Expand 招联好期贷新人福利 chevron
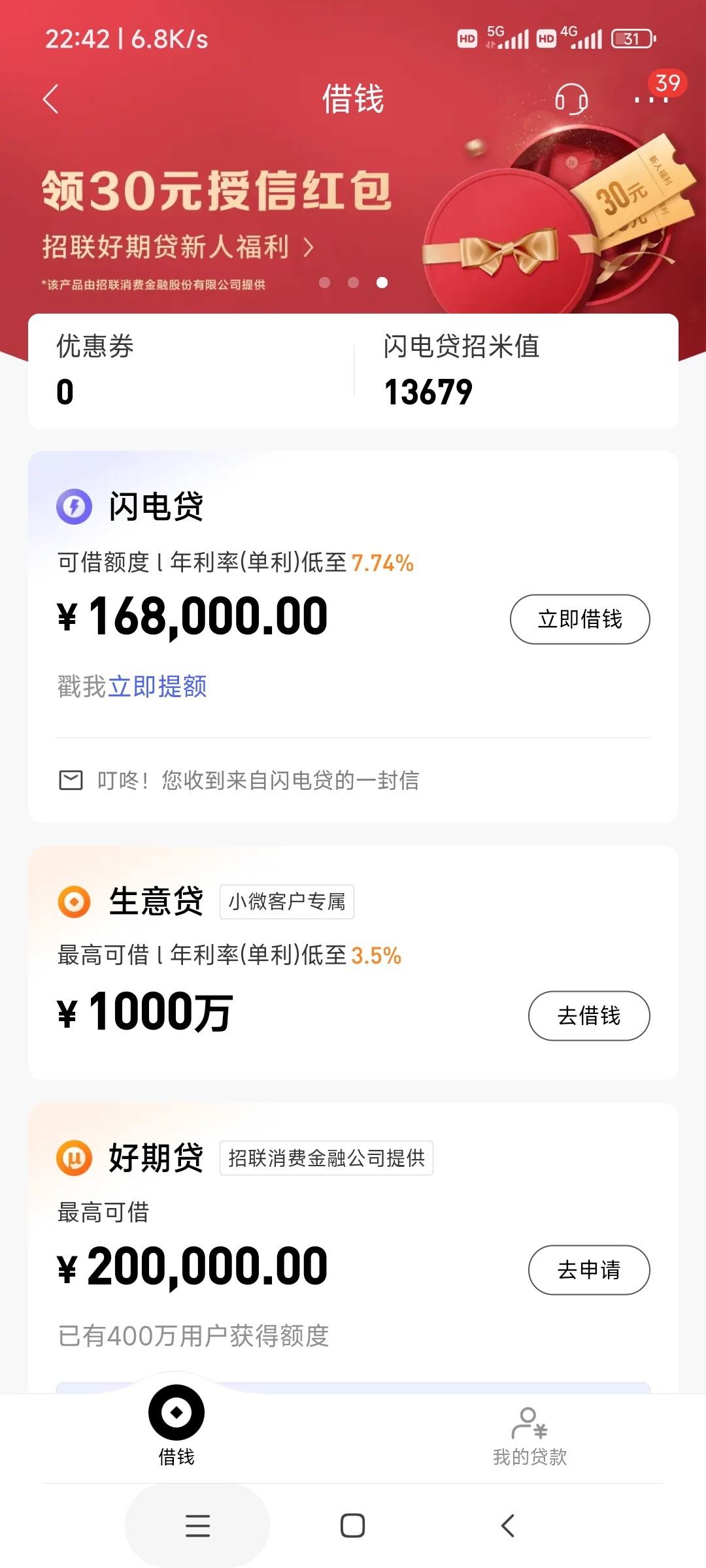706x1568 pixels. pyautogui.click(x=309, y=248)
